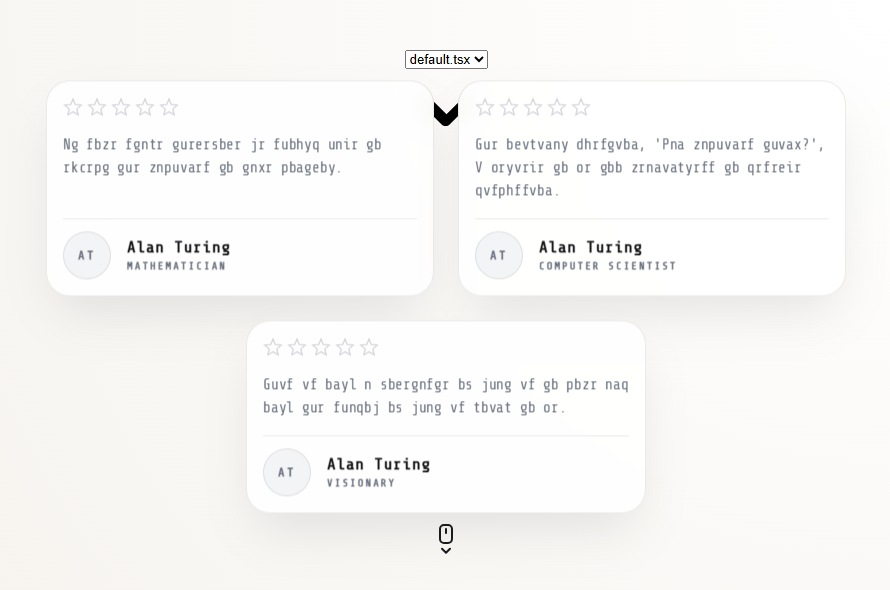Click the second star on the Visionary card
Screen dimensions: 890x590
pyautogui.click(x=297, y=348)
